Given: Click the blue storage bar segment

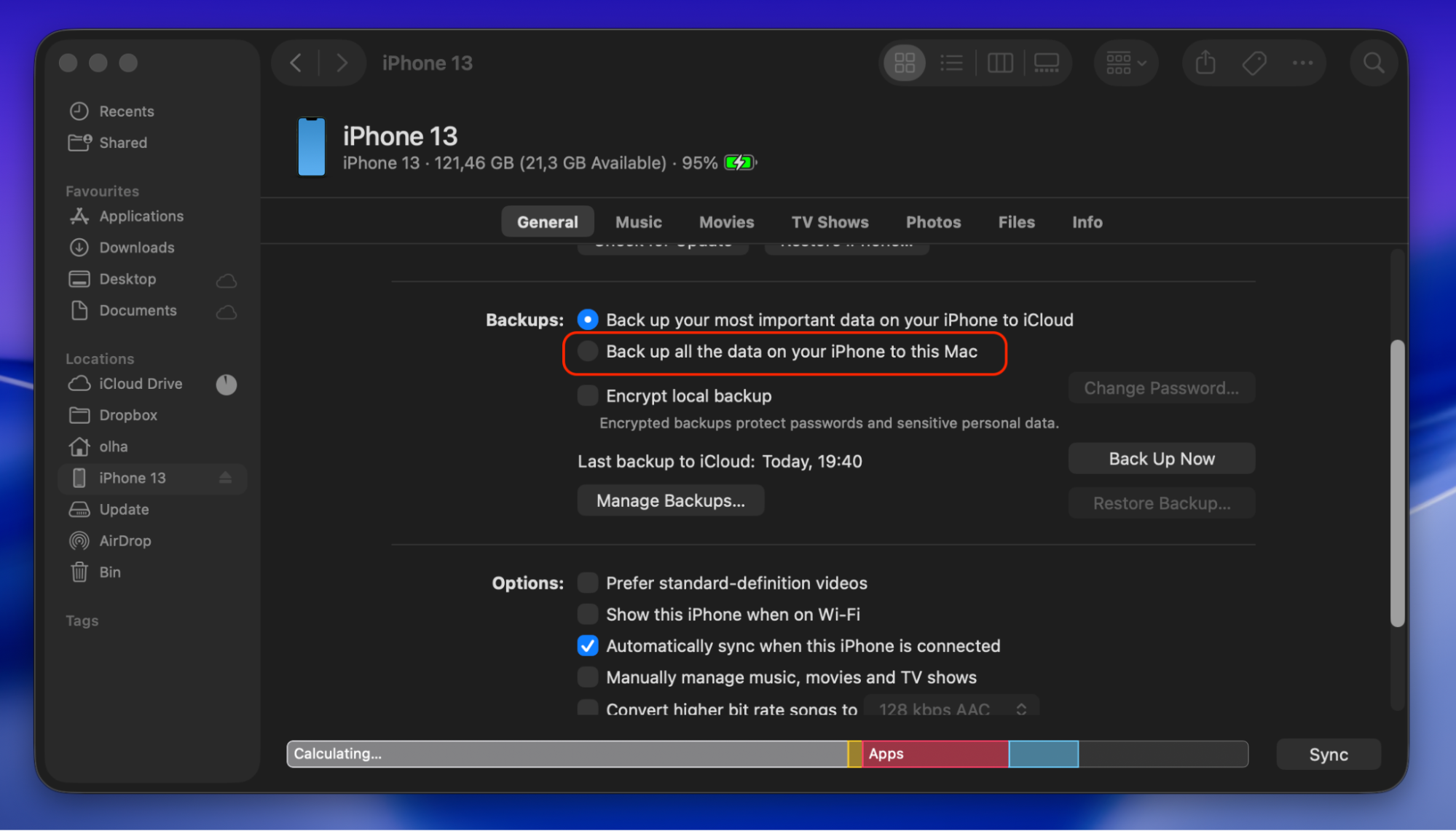Looking at the screenshot, I should coord(1044,755).
